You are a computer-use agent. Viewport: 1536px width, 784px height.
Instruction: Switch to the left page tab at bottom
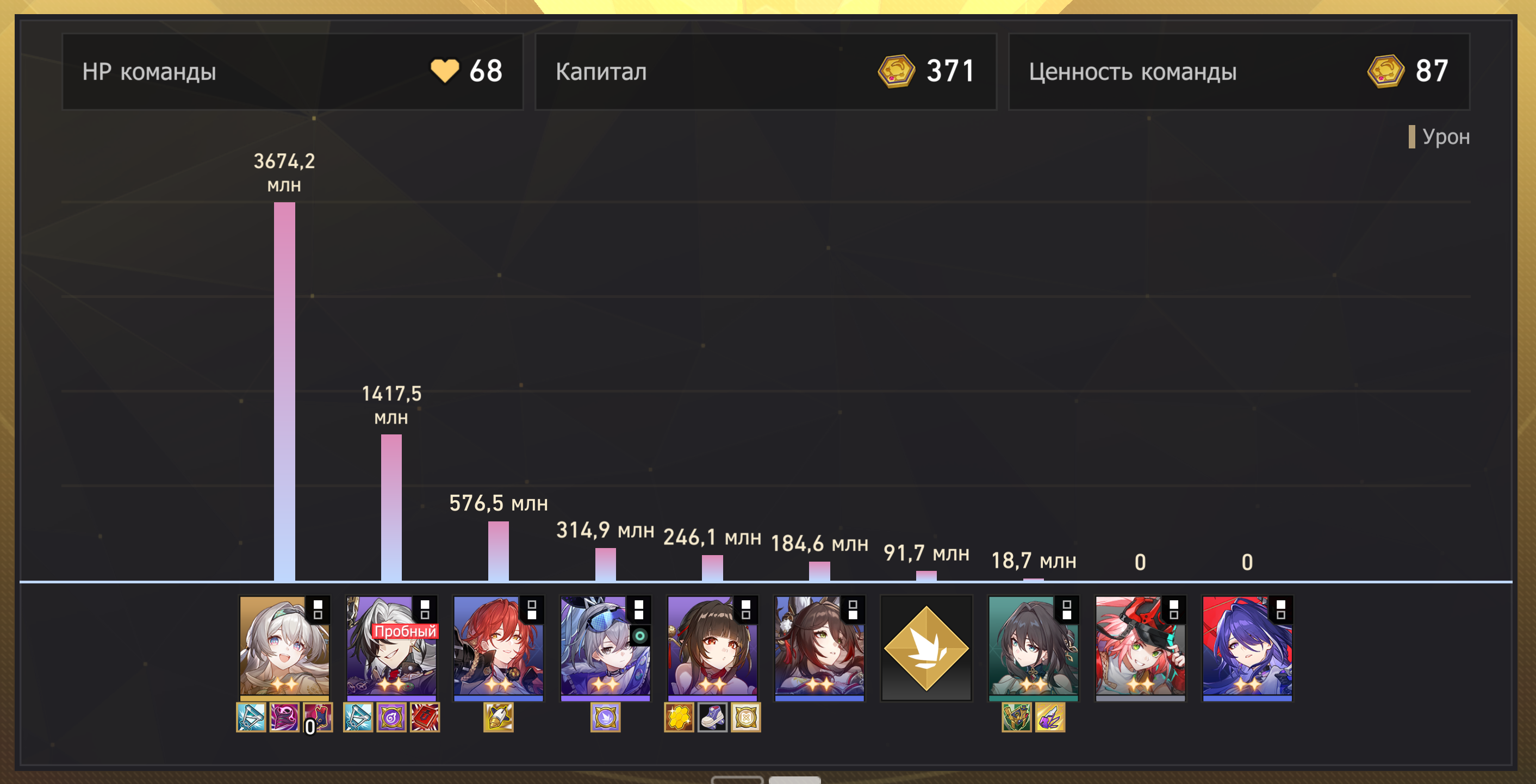pyautogui.click(x=737, y=780)
